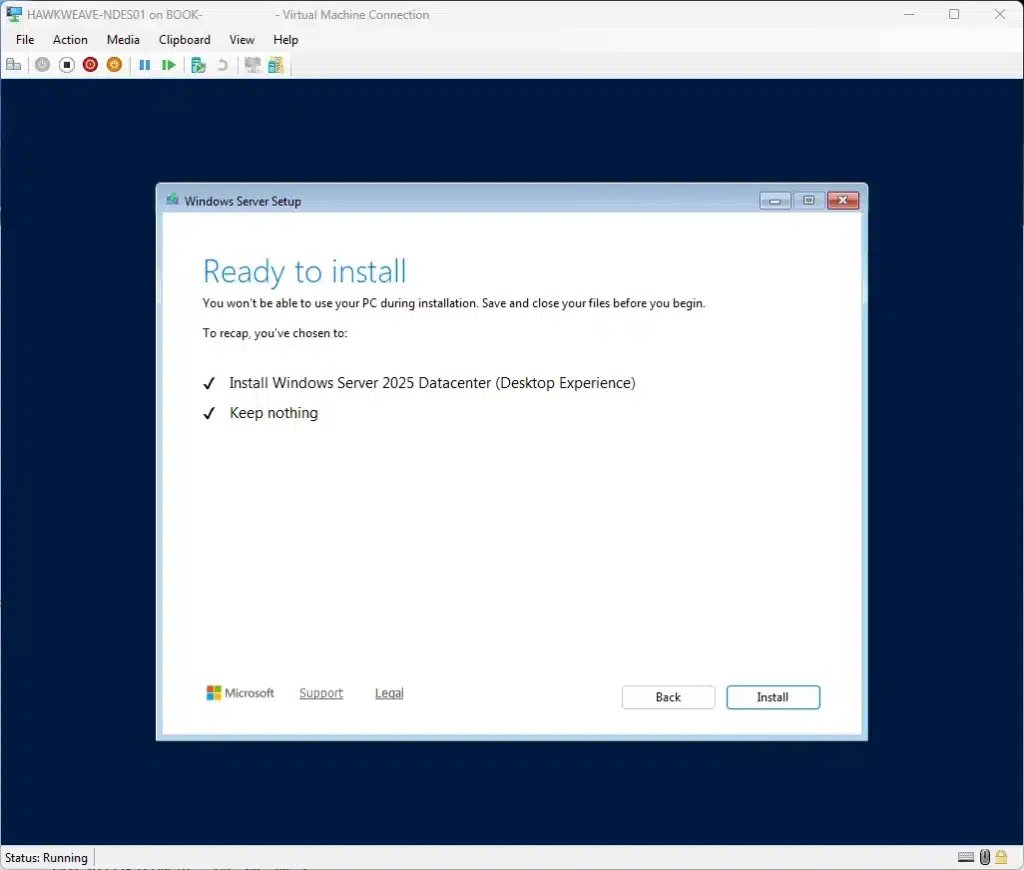Click the orange Save state icon
Viewport: 1024px width, 870px height.
[x=114, y=65]
